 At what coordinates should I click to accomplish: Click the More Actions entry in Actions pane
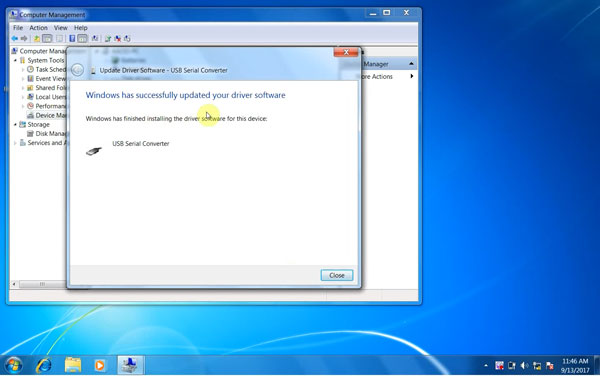coord(377,77)
